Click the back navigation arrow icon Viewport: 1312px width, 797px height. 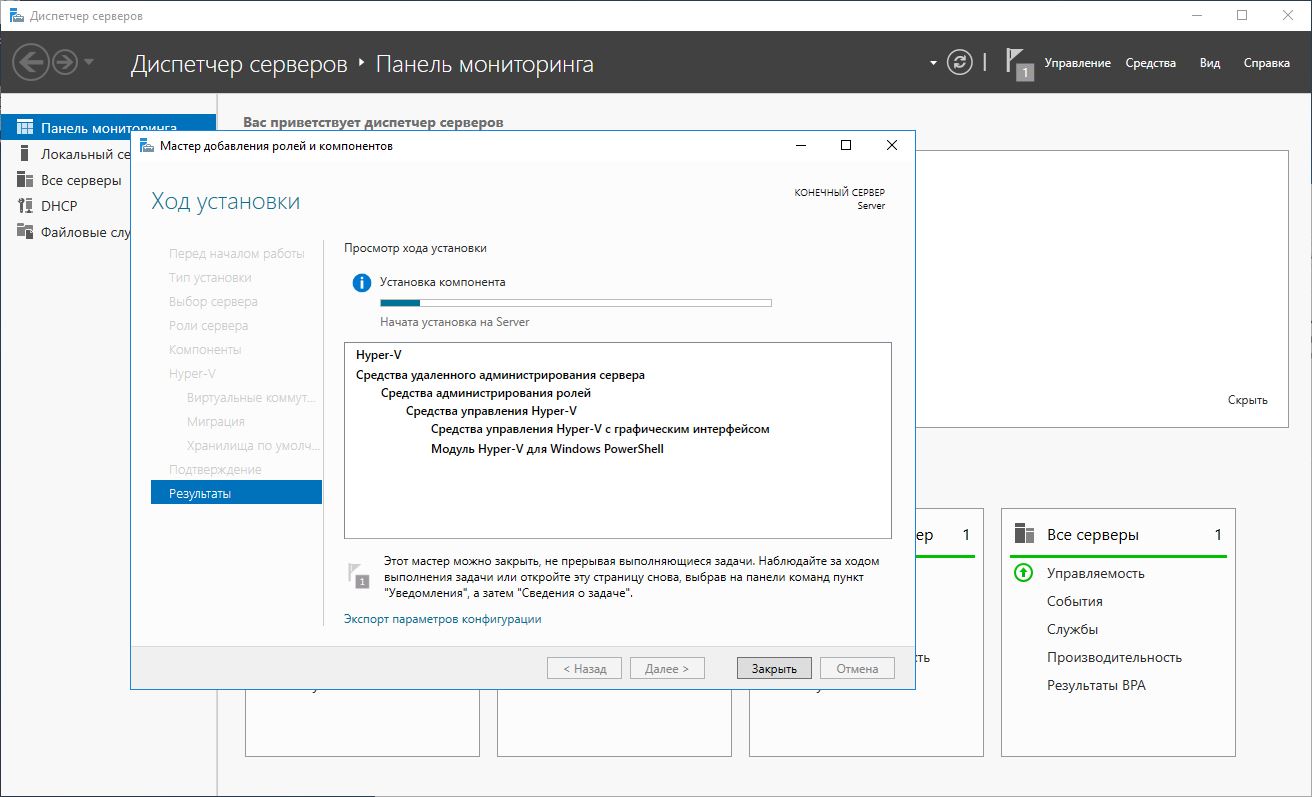32,63
